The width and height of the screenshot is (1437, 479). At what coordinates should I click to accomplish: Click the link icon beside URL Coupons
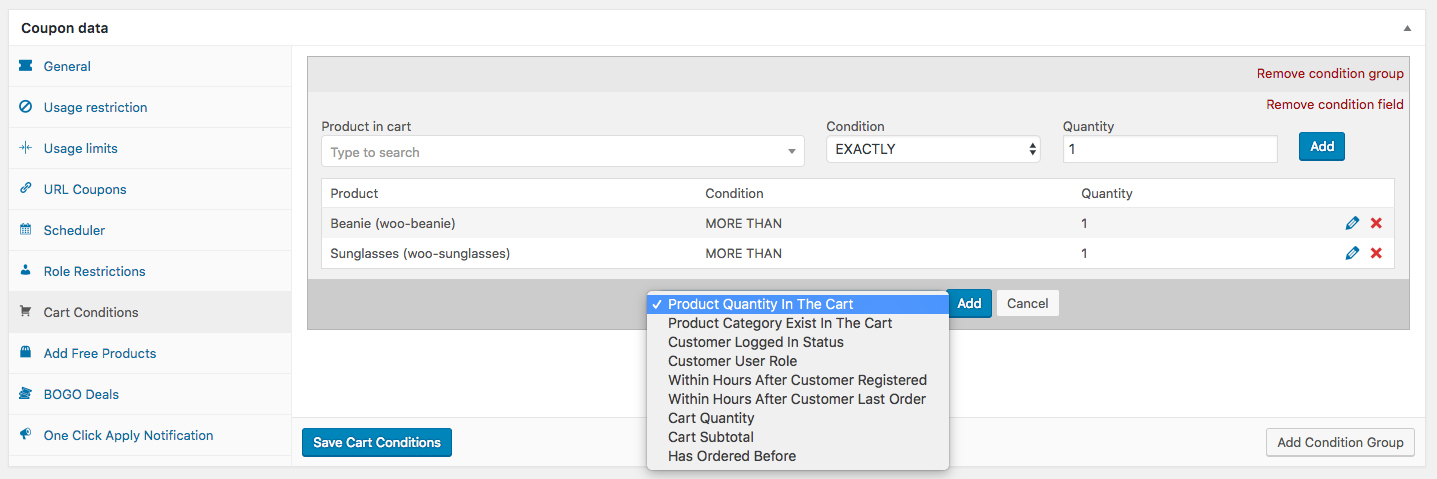click(x=26, y=189)
